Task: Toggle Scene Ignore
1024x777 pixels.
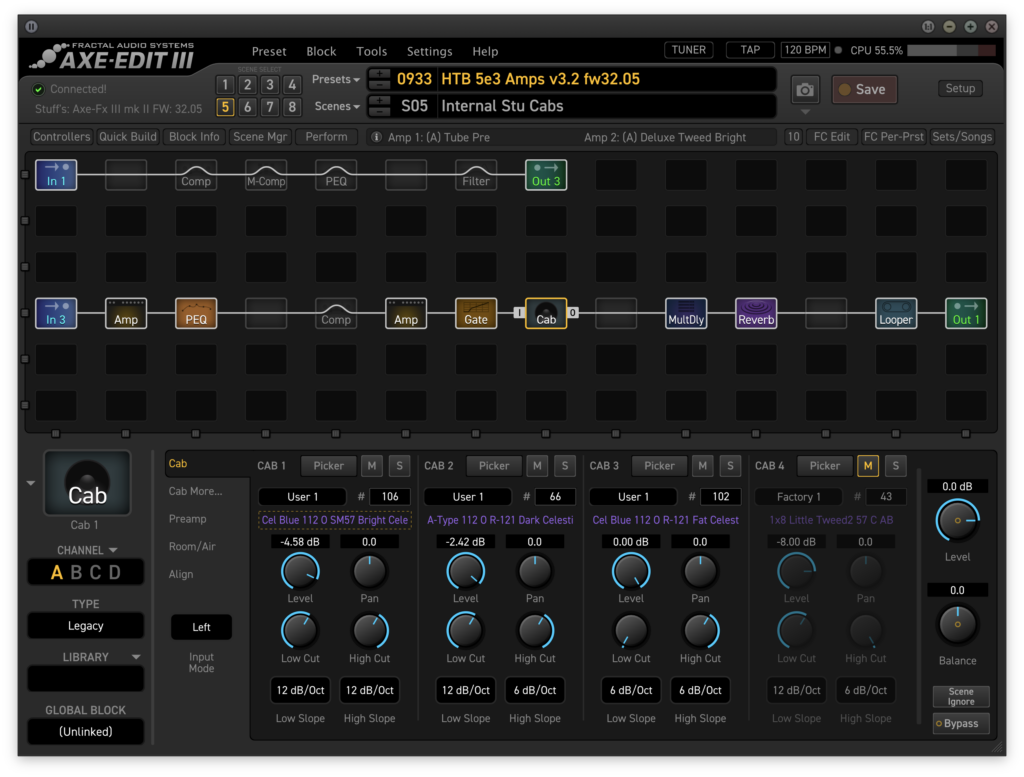Action: 961,697
